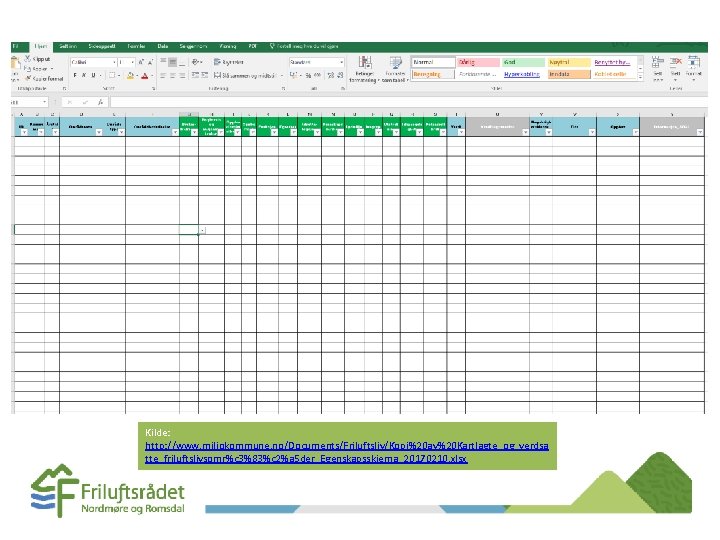Click the red font color icon
720x540 pixels.
(x=145, y=75)
